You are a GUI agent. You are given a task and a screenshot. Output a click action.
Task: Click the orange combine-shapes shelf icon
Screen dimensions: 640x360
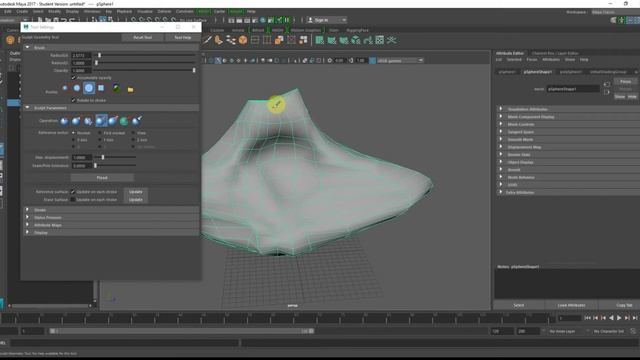coord(279,40)
